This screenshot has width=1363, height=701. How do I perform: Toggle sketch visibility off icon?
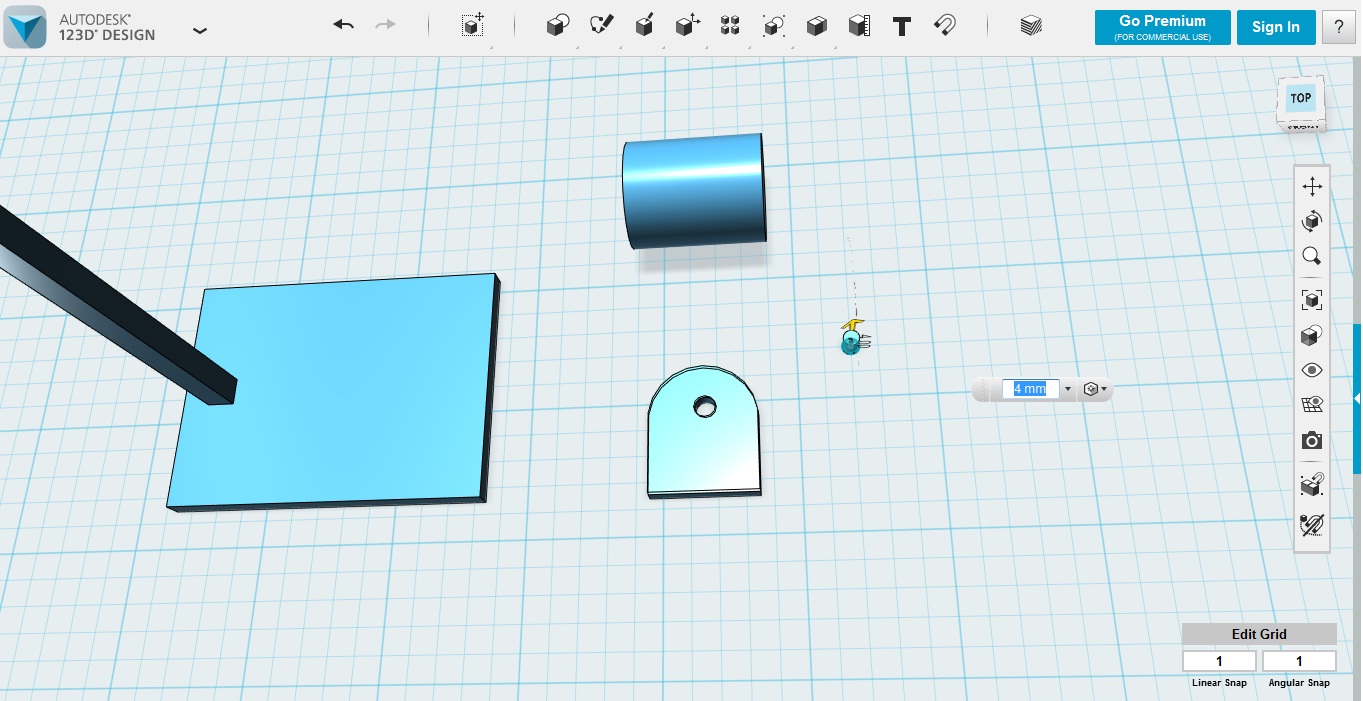point(1312,524)
